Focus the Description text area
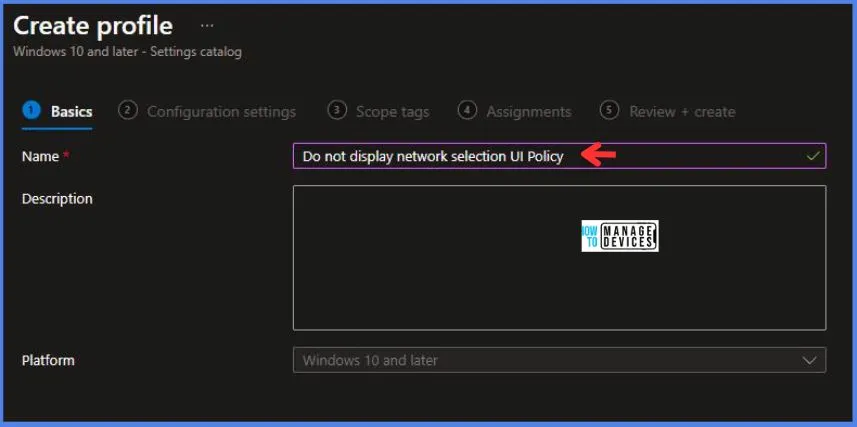The image size is (857, 427). [559, 258]
